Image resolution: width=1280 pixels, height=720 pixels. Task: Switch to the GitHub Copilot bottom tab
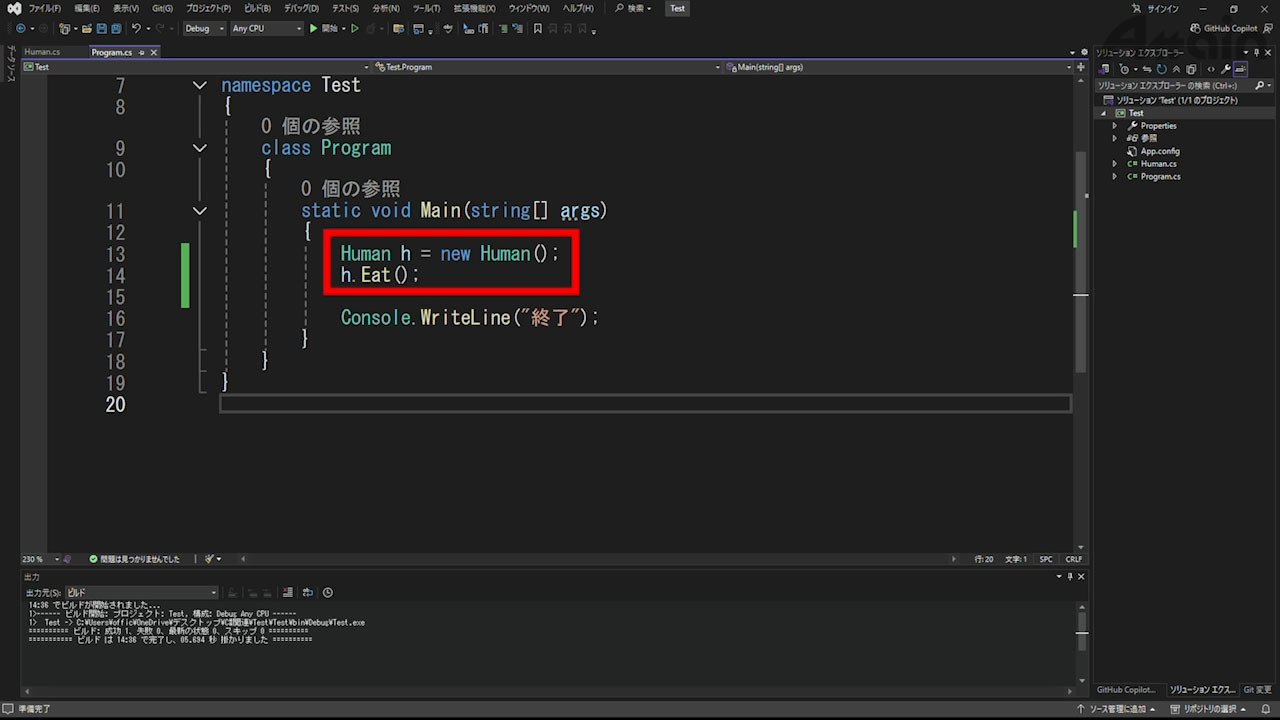[1125, 690]
